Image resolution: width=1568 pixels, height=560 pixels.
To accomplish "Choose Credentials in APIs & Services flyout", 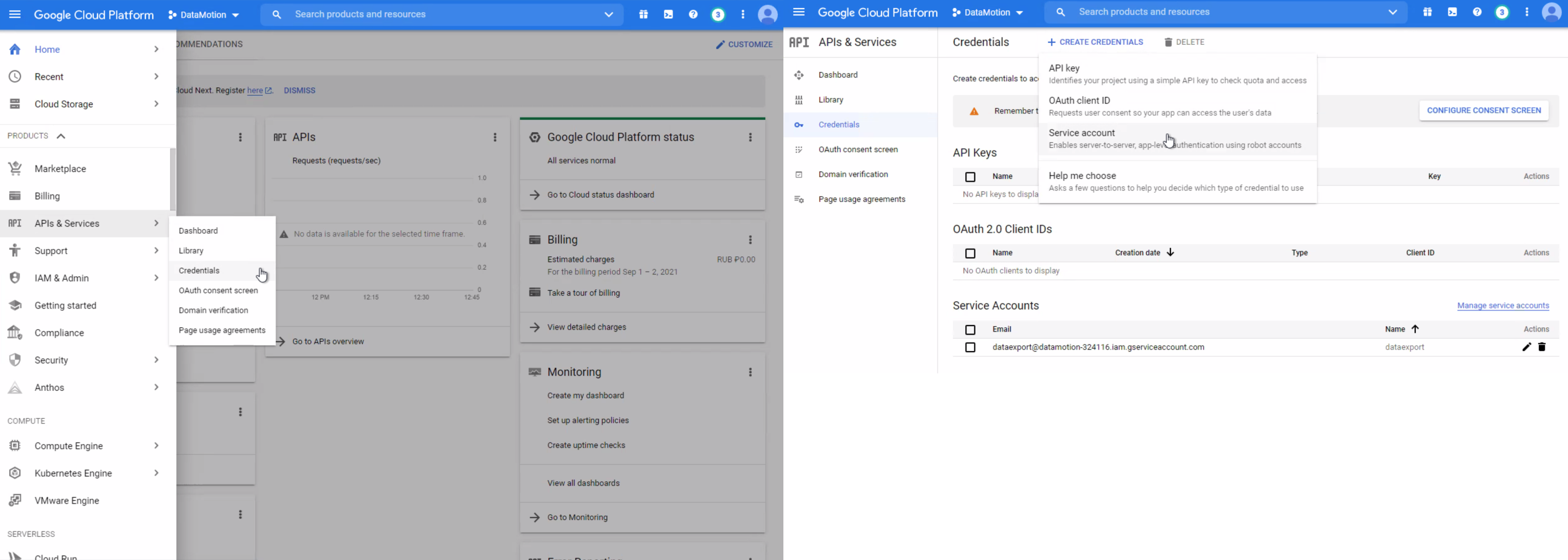I will 222,271.
